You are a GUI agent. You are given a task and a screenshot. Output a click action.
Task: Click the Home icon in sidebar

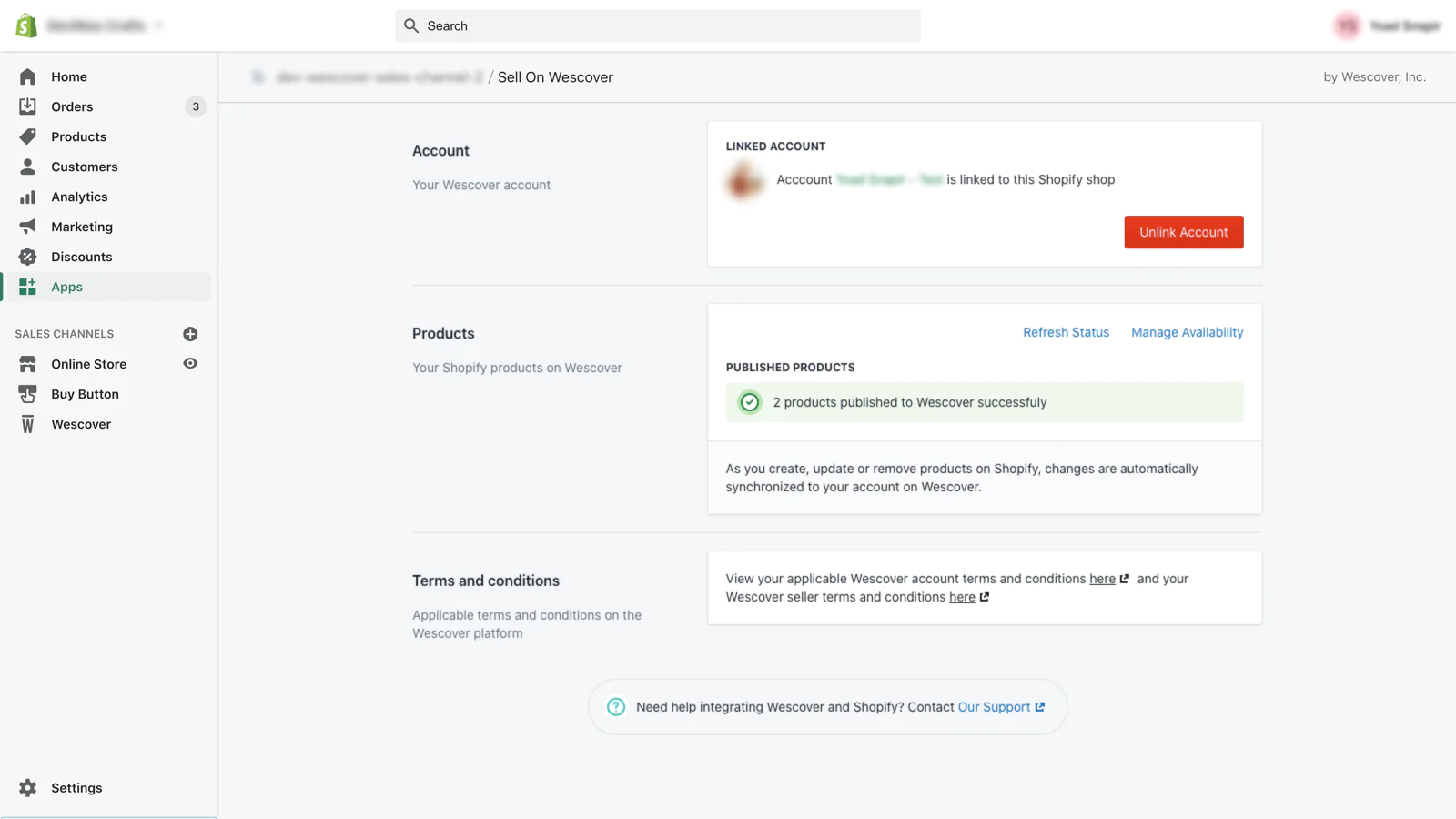pyautogui.click(x=27, y=76)
